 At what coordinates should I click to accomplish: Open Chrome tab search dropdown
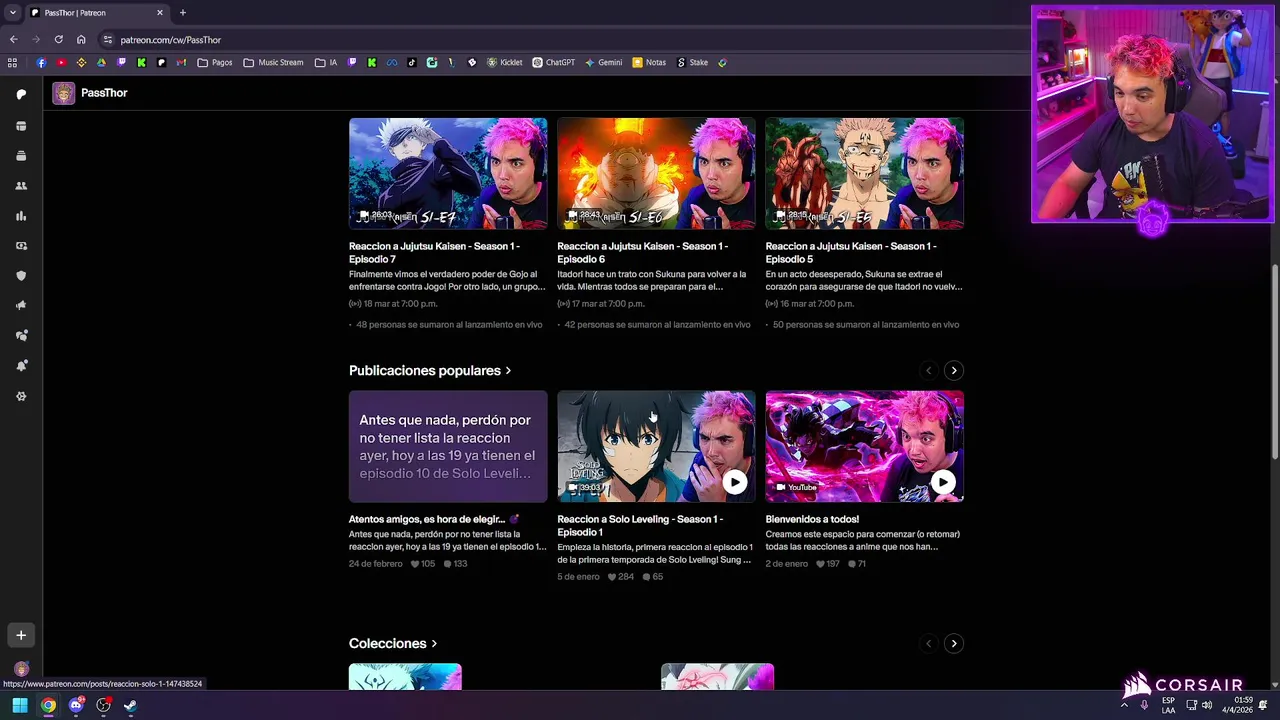[12, 13]
